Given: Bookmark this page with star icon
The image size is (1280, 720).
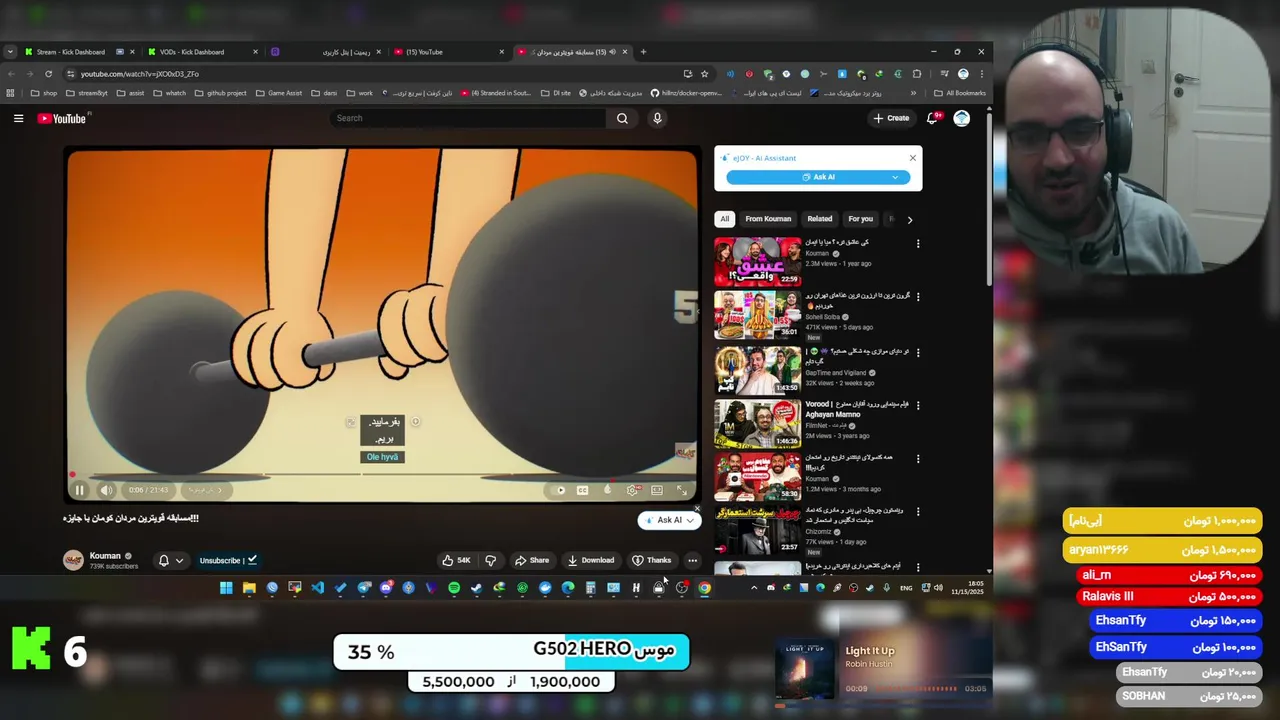Looking at the screenshot, I should coord(704,74).
